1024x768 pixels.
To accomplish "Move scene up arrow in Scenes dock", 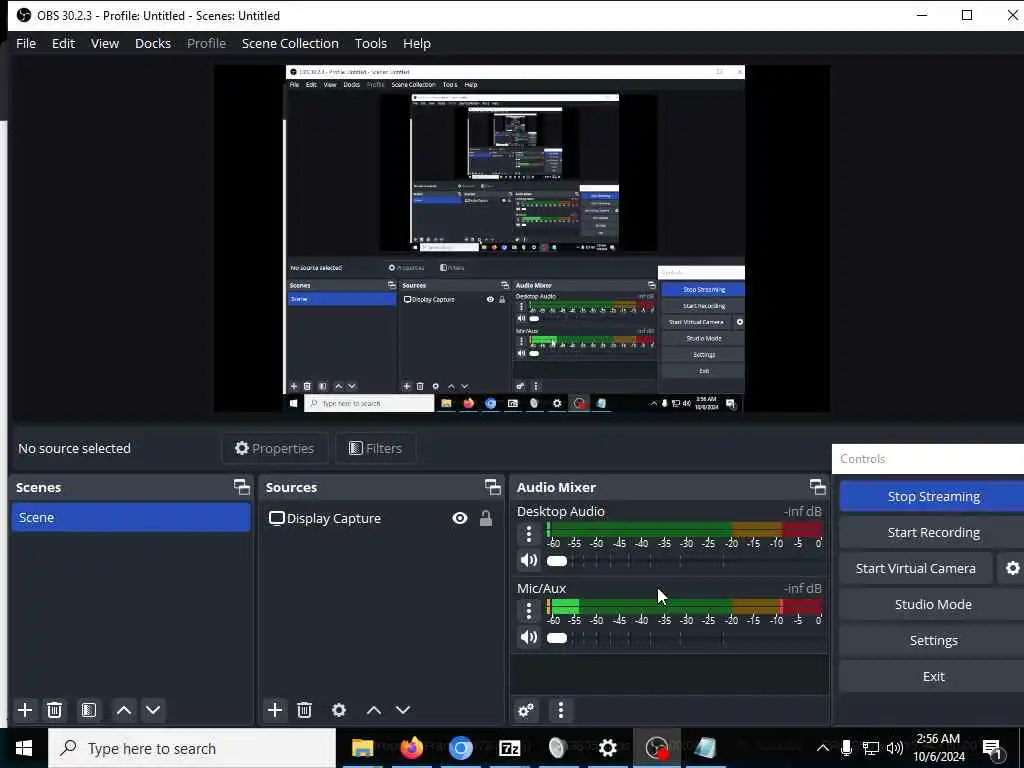I will click(x=123, y=710).
